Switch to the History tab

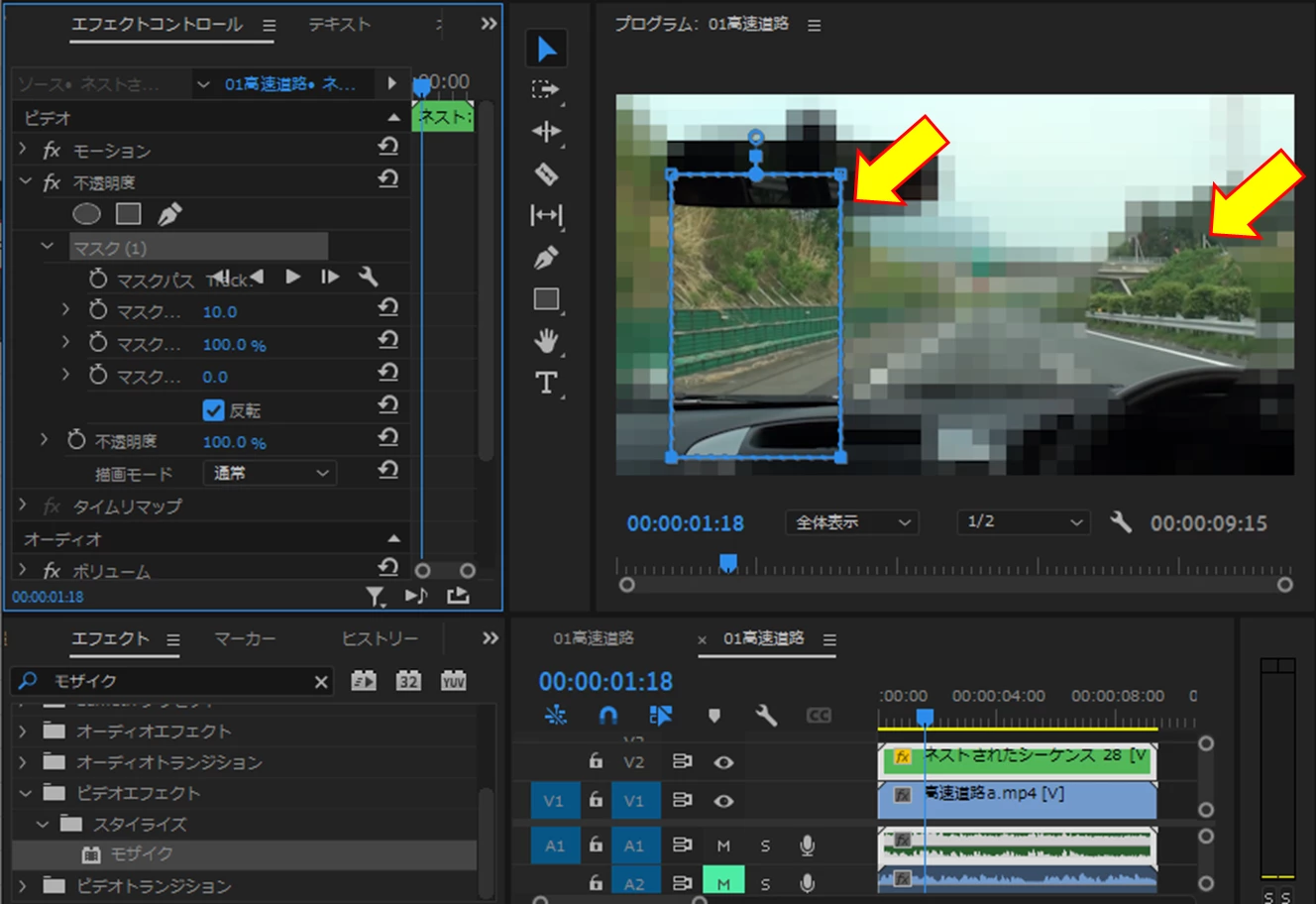380,639
